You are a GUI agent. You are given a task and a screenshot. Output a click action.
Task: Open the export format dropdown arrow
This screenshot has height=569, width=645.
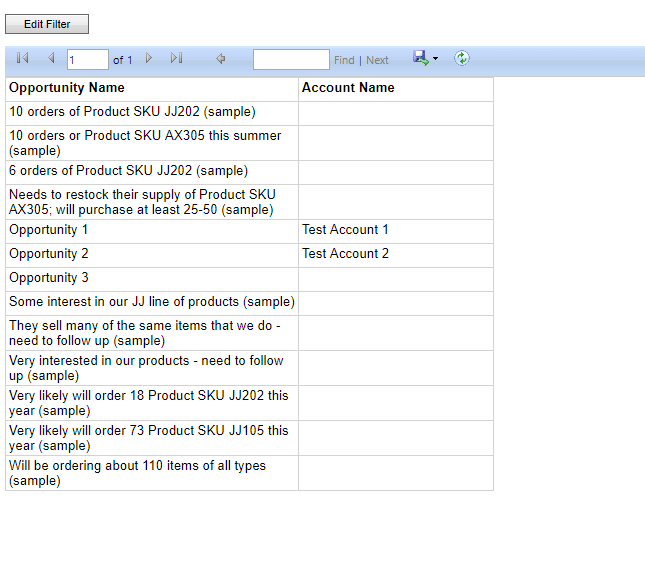[436, 58]
